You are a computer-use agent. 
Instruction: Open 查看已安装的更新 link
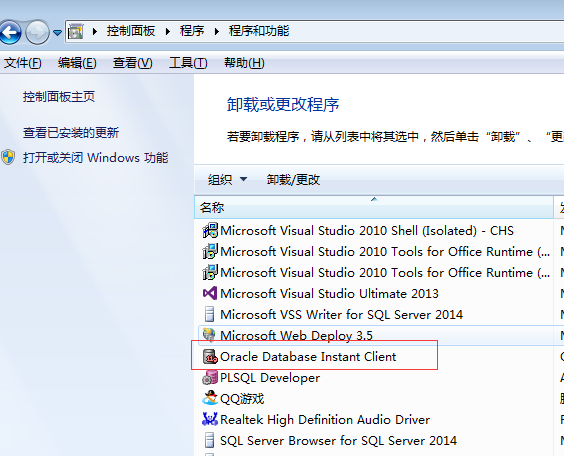[x=71, y=133]
